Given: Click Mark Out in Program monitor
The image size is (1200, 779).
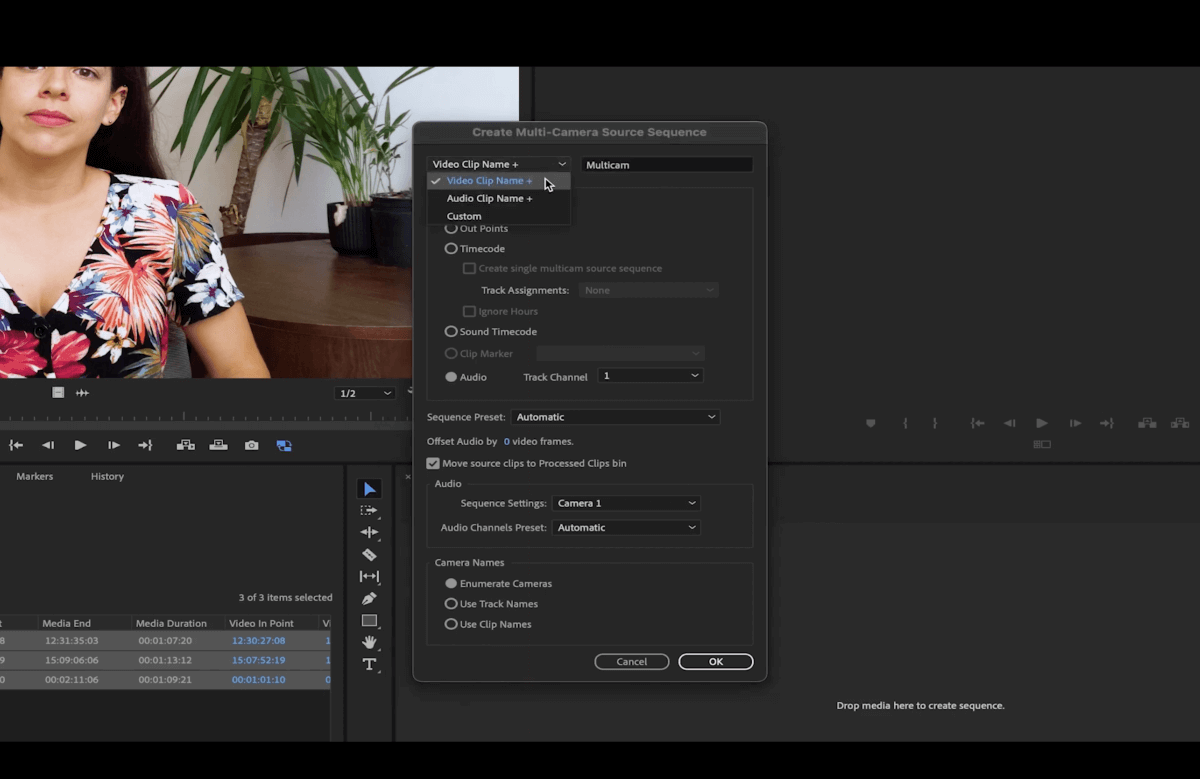Looking at the screenshot, I should point(935,423).
